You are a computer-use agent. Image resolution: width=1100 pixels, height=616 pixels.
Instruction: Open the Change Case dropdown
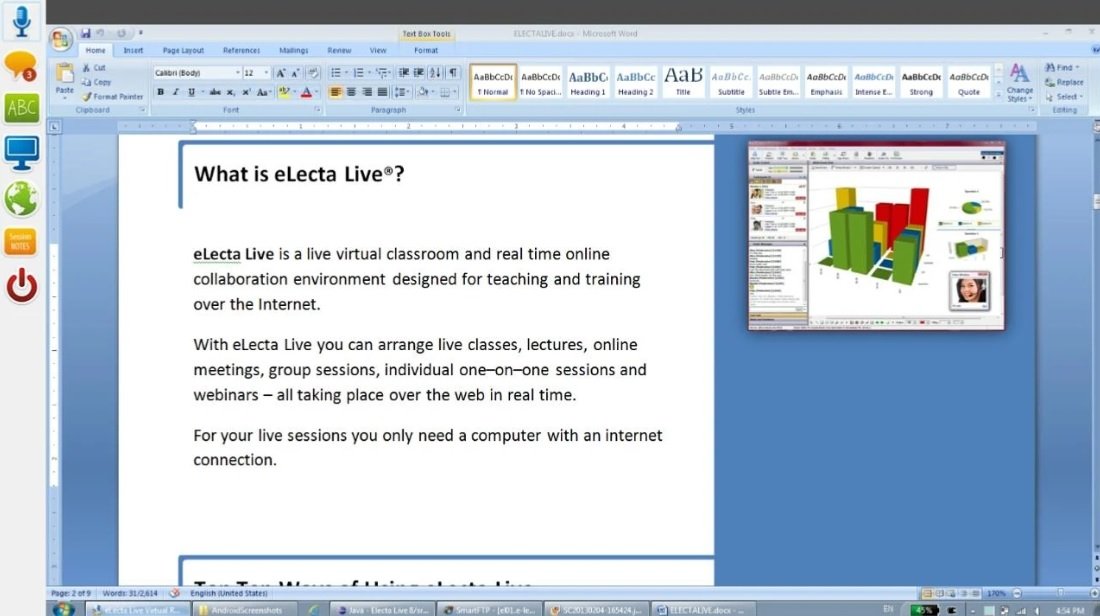click(x=263, y=92)
